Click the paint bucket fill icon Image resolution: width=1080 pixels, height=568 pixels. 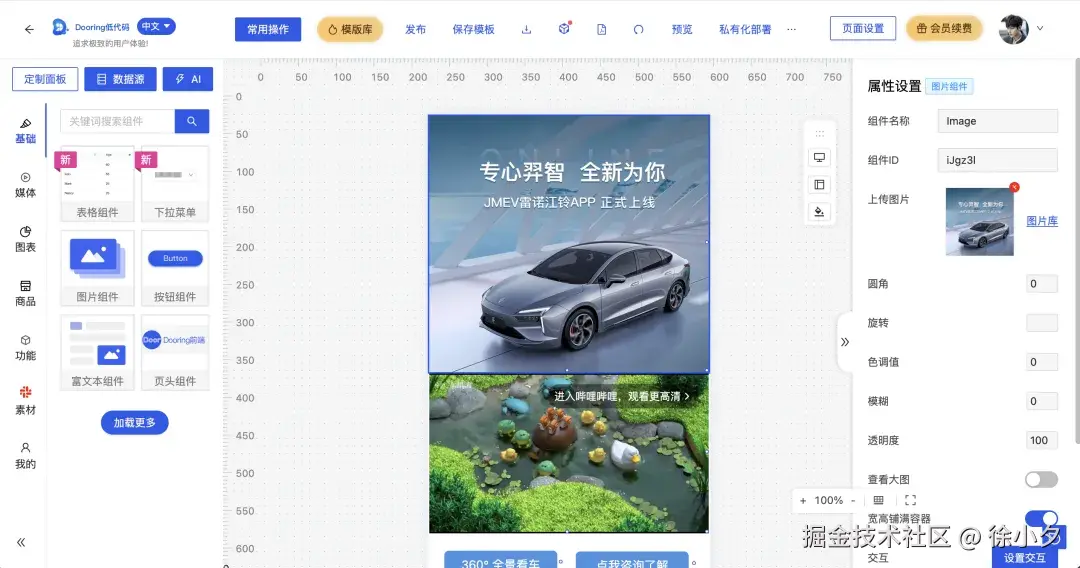coord(819,211)
